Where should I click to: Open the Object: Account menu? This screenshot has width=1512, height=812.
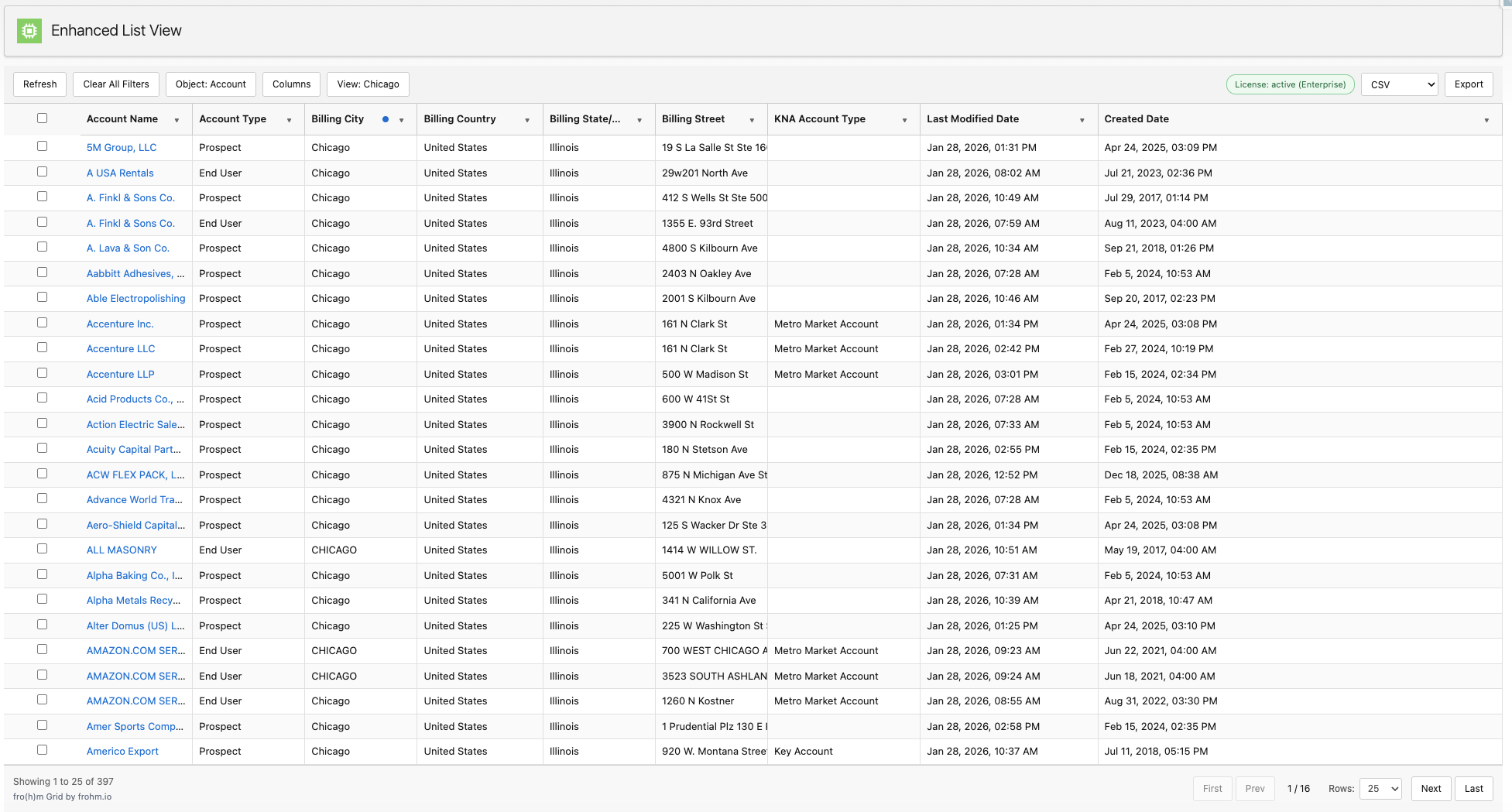pyautogui.click(x=211, y=84)
